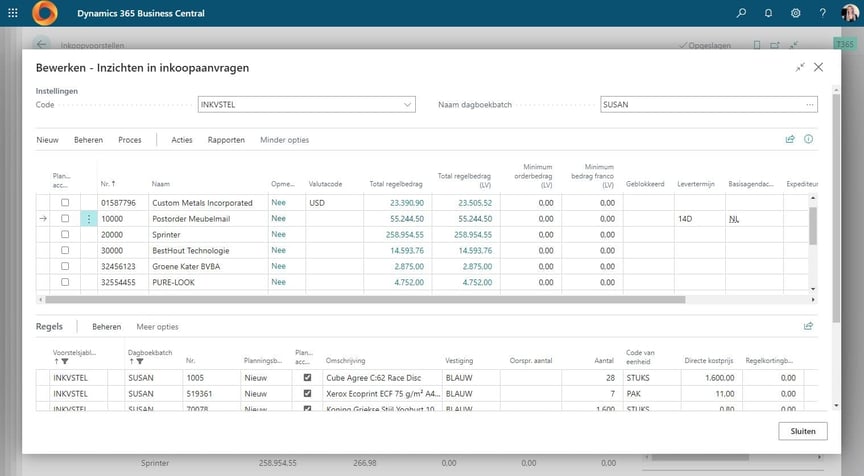Image resolution: width=864 pixels, height=476 pixels.
Task: Share the vendor list via share icon
Action: point(790,139)
